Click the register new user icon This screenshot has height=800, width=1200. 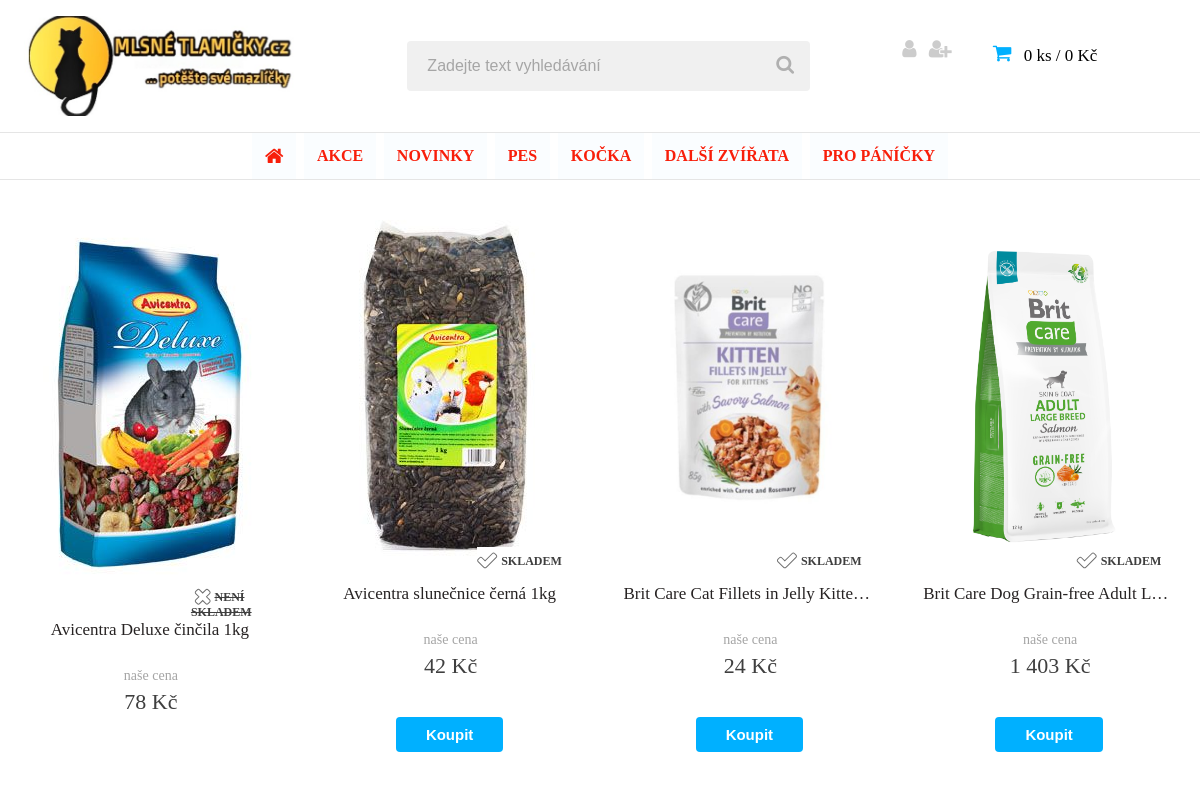pyautogui.click(x=940, y=49)
